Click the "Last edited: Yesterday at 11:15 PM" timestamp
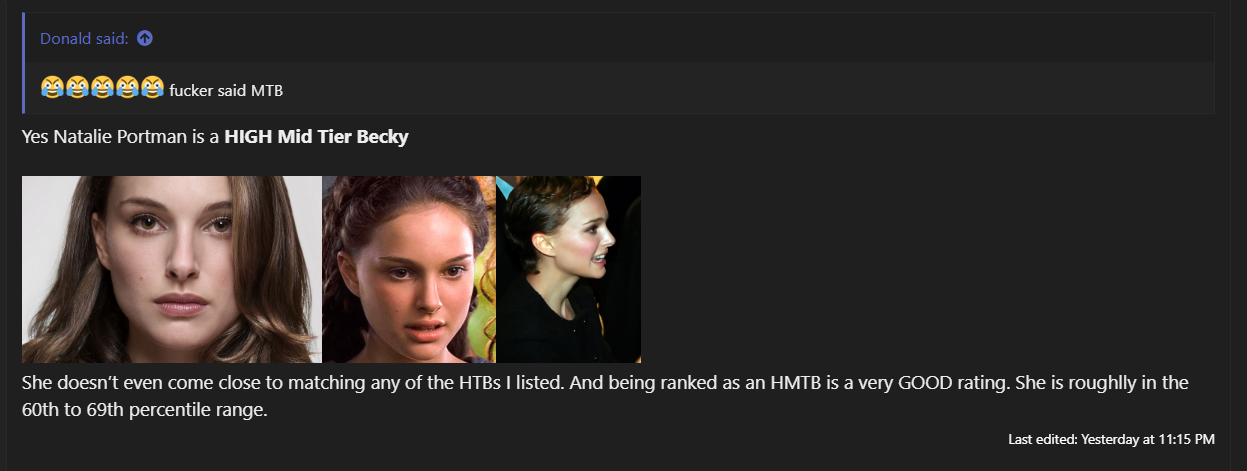The width and height of the screenshot is (1247, 471). (x=1111, y=439)
